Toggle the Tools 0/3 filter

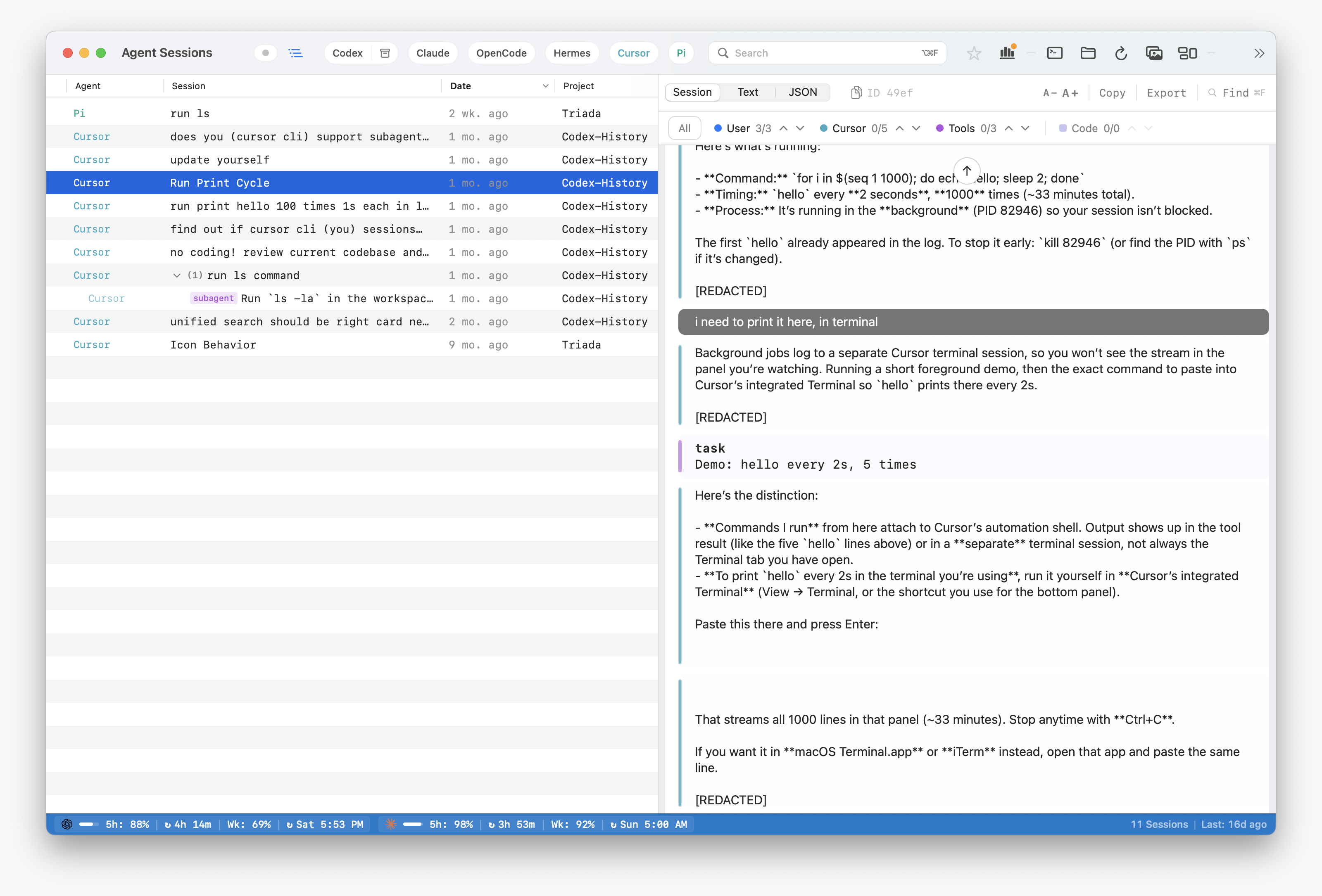966,128
